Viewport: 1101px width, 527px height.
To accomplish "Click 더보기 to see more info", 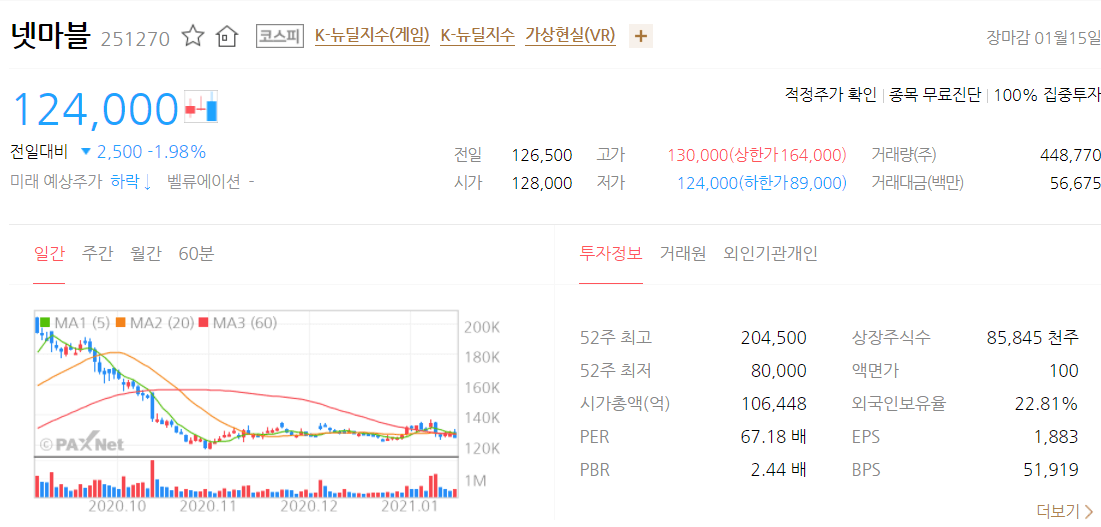I will pyautogui.click(x=1064, y=510).
